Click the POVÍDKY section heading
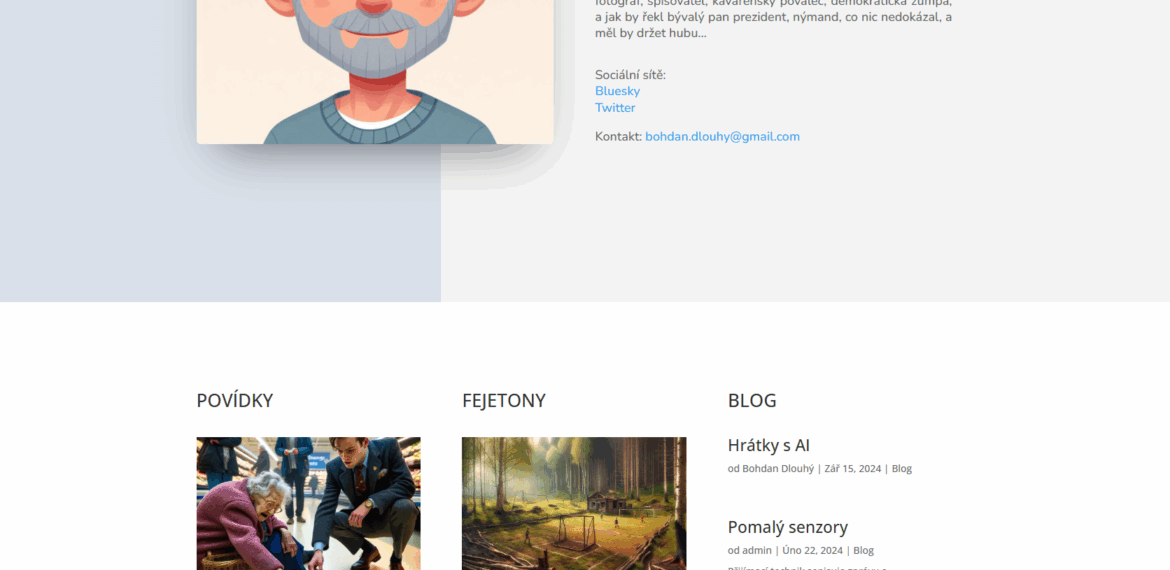Viewport: 1170px width, 570px height. (234, 401)
